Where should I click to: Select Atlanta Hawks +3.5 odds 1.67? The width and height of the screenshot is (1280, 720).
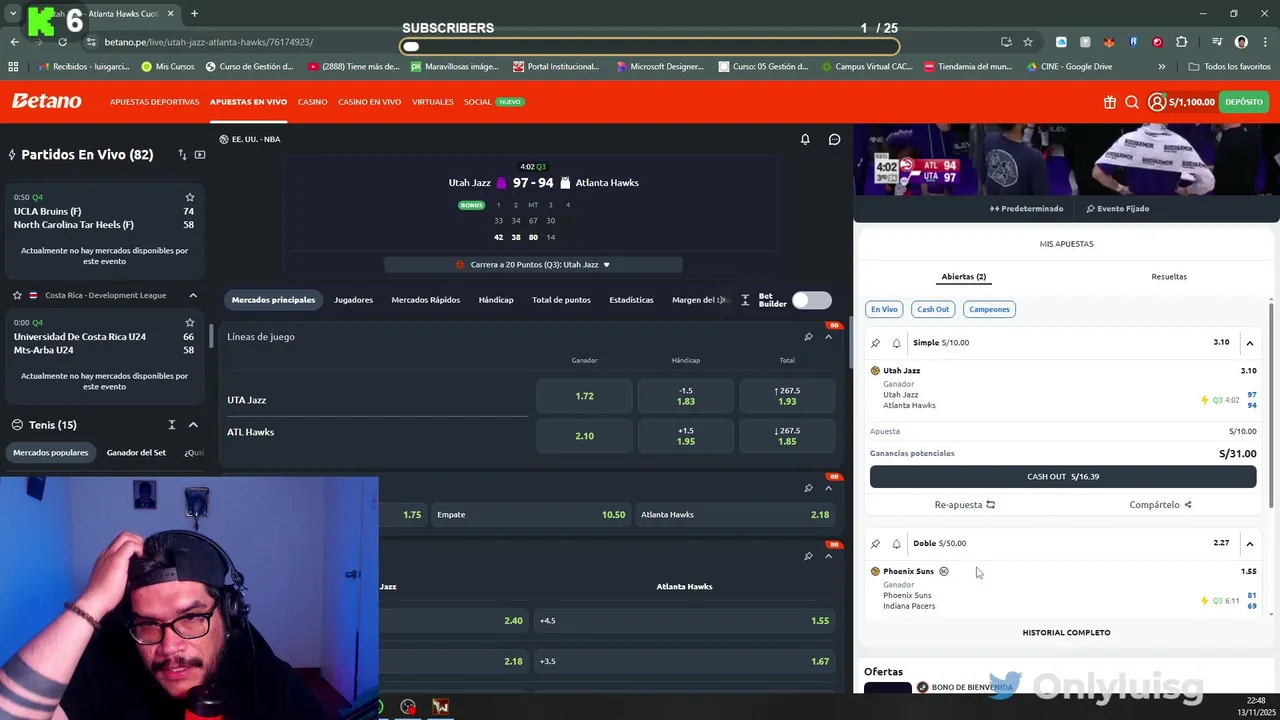[x=684, y=661]
